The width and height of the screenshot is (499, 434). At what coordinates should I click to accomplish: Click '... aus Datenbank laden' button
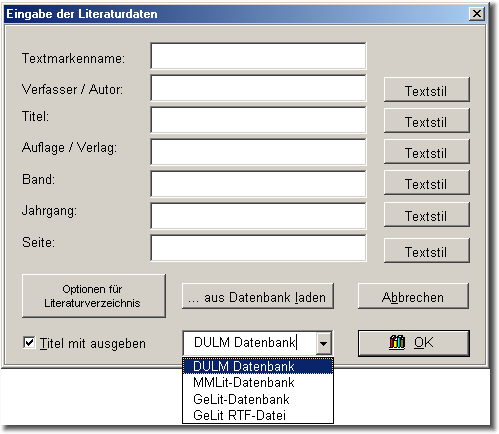click(258, 296)
